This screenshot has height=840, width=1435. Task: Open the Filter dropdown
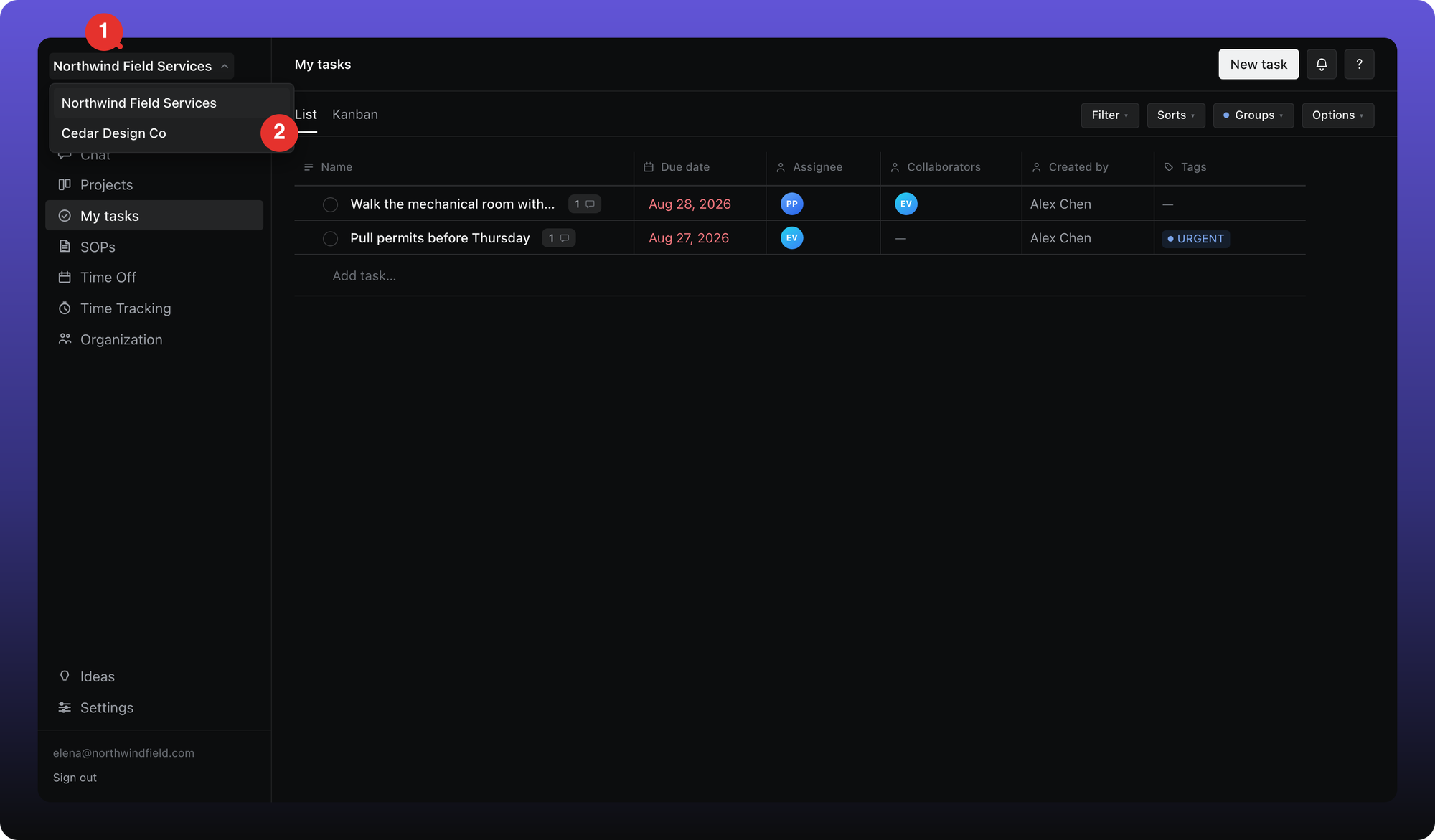(1109, 115)
